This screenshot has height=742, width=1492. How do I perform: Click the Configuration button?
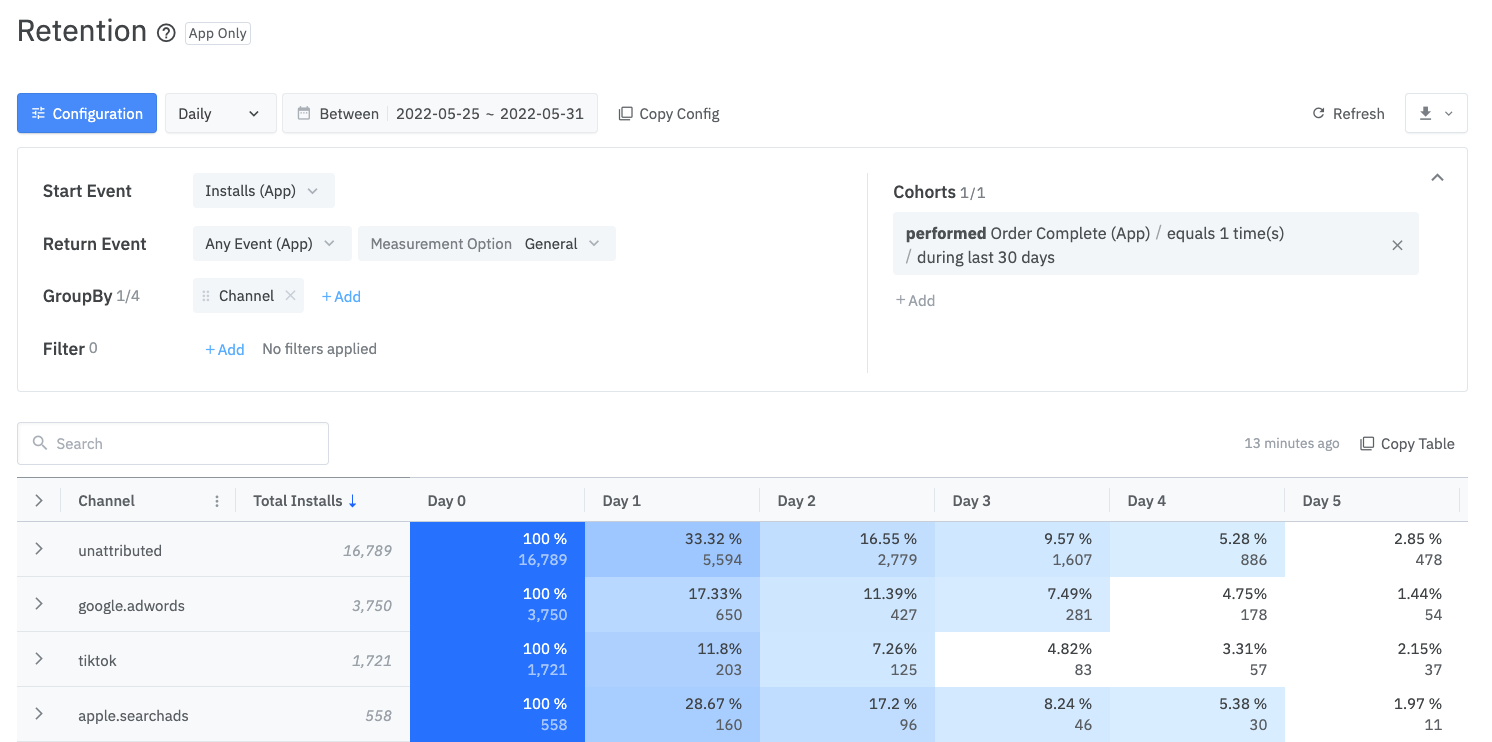(x=87, y=113)
